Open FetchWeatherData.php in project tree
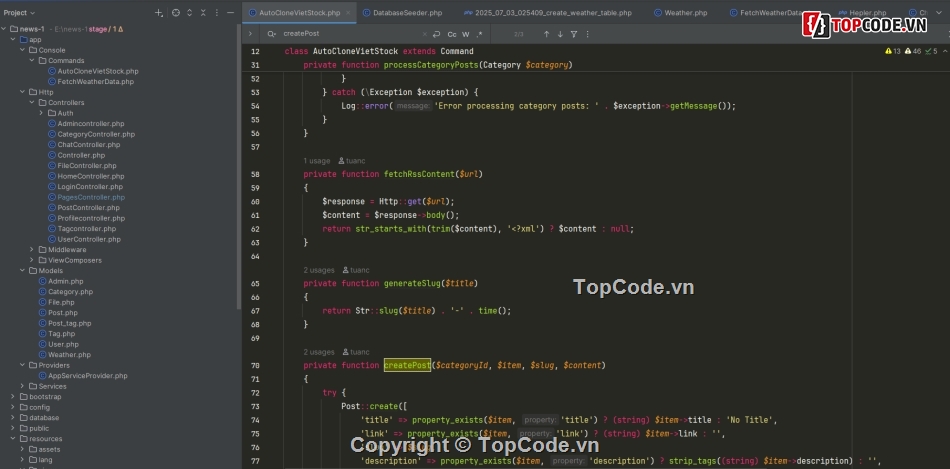The image size is (950, 469). tap(91, 81)
